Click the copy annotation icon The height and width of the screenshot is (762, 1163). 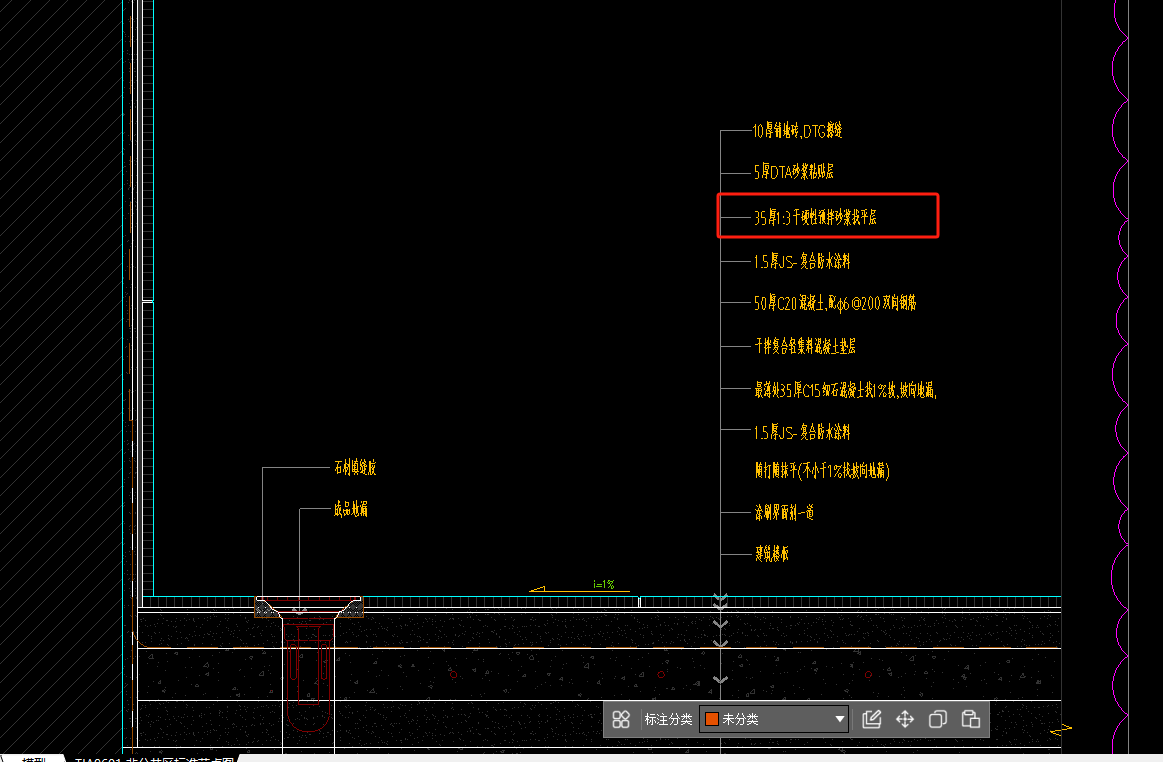pos(938,719)
